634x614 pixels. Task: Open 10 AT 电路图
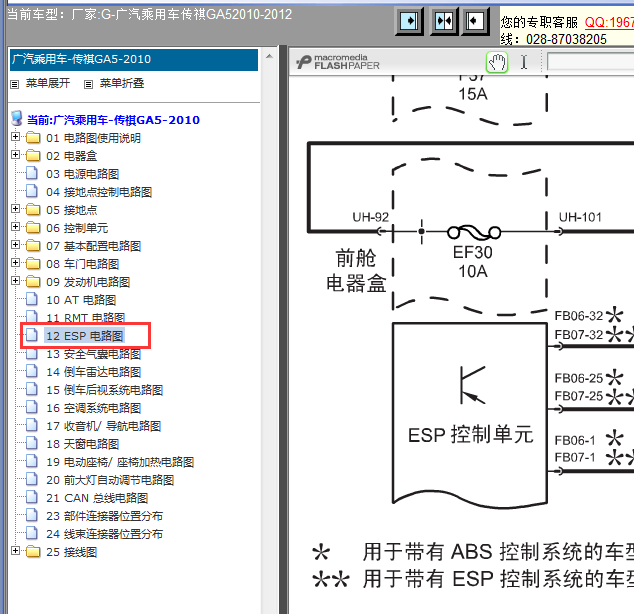(81, 300)
